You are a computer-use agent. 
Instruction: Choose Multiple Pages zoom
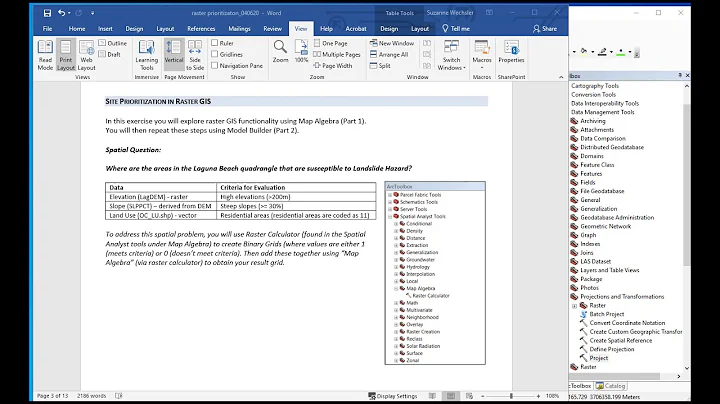coord(337,54)
